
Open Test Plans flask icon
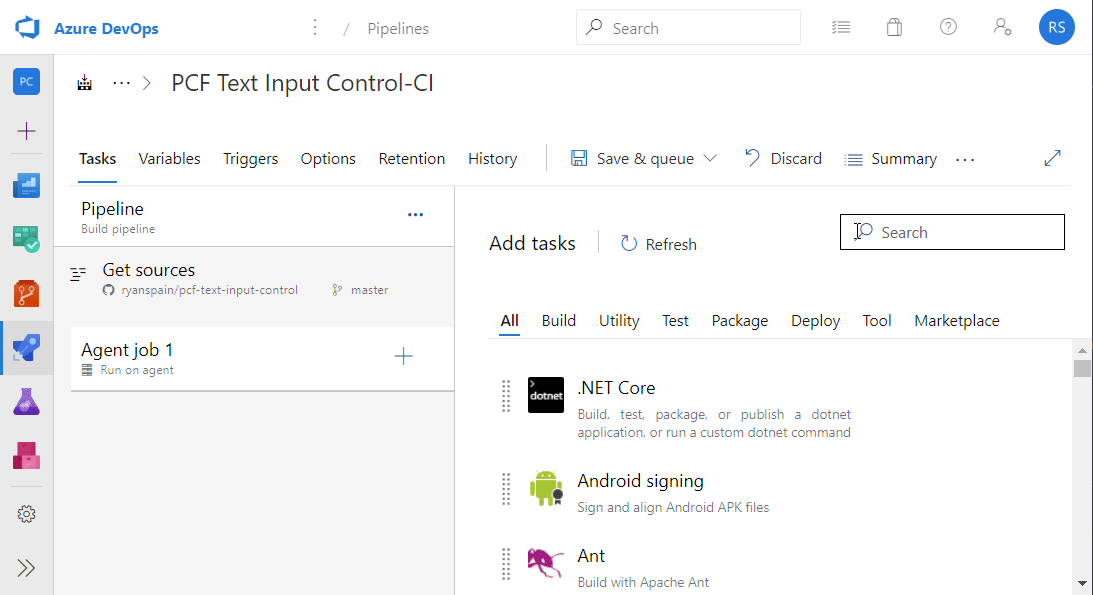click(x=26, y=402)
